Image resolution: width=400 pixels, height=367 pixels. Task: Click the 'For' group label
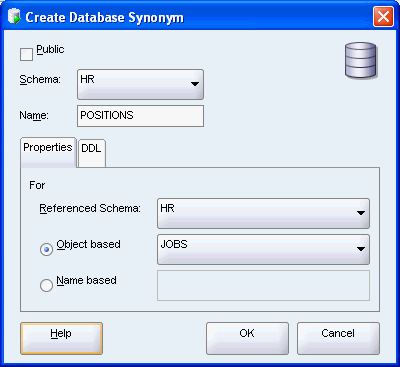point(37,185)
